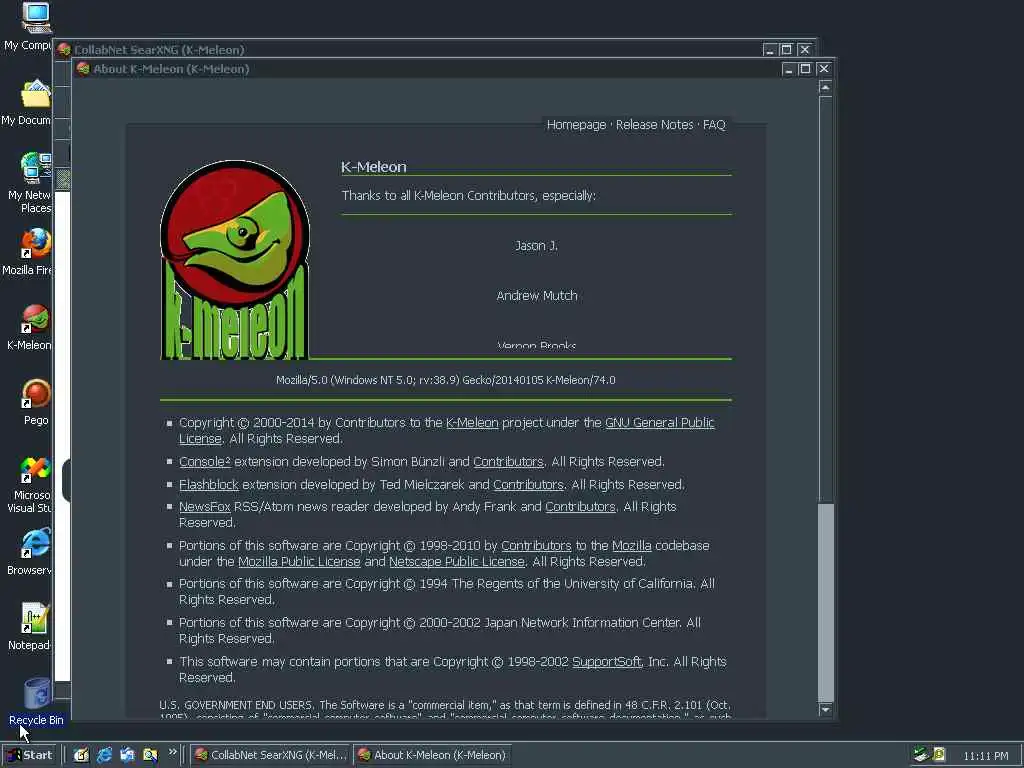
Task: Select Microsoft Visual Studio desktop shortcut
Action: (x=35, y=469)
